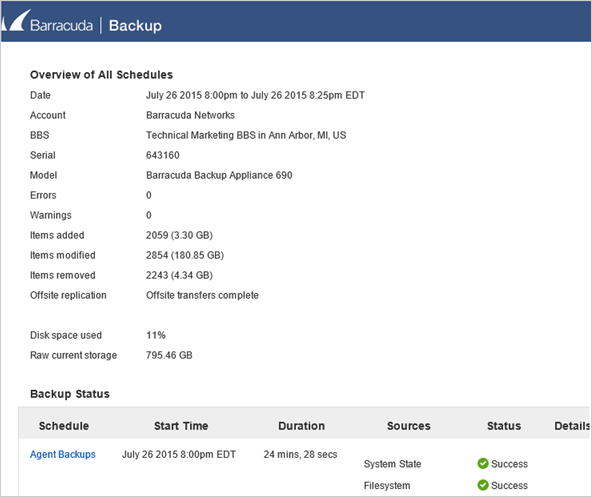
Task: Click the Model label
Action: pyautogui.click(x=43, y=175)
